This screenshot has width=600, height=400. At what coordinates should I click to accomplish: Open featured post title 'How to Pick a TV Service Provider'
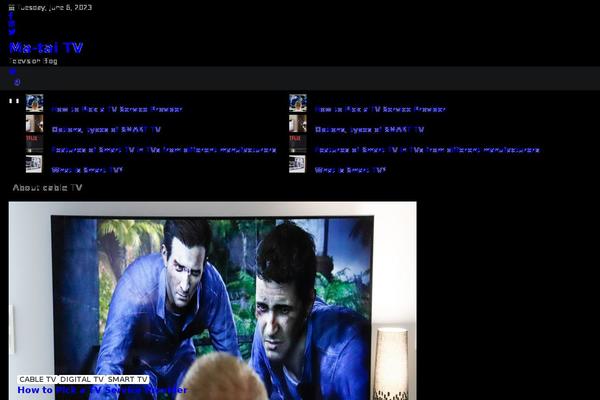pos(103,390)
